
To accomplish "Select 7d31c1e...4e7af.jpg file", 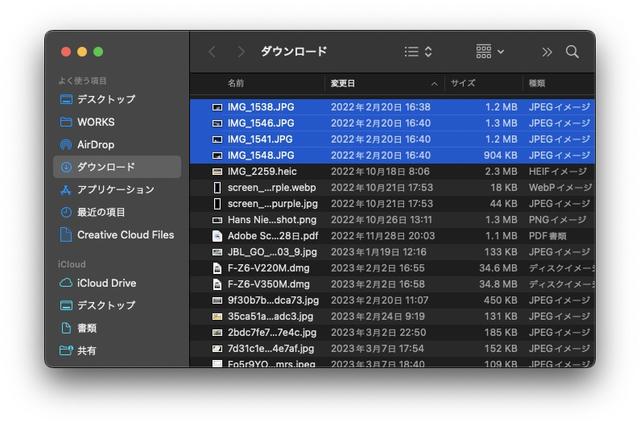I will coord(392,349).
